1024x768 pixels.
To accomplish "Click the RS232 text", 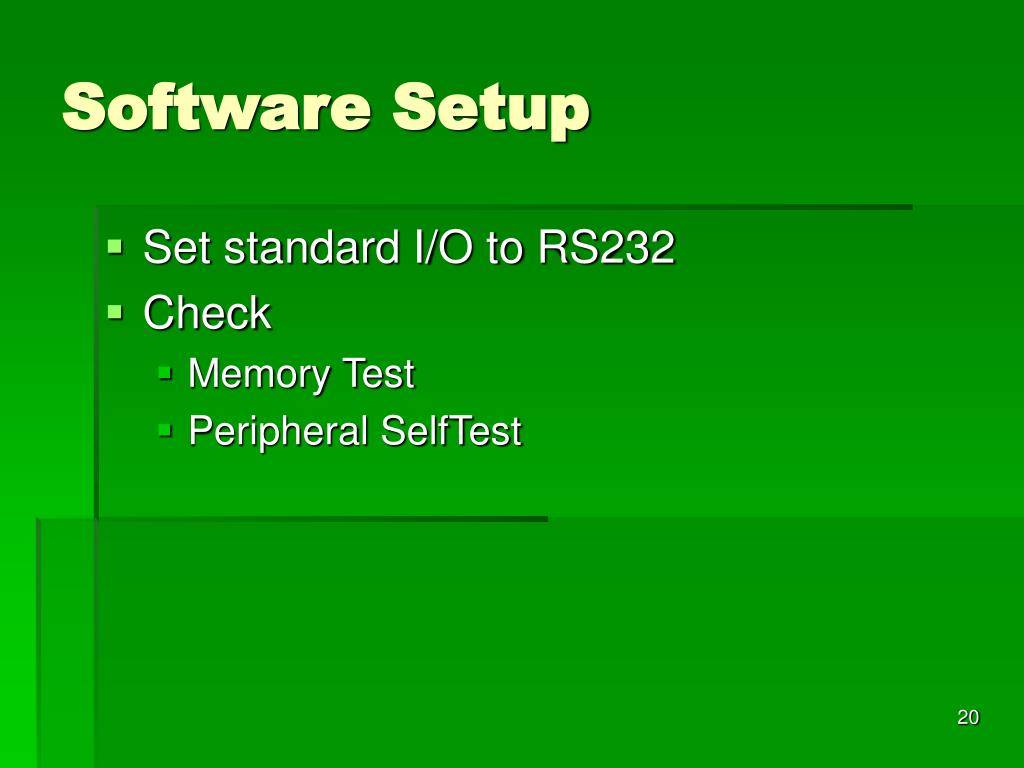I will (x=606, y=247).
